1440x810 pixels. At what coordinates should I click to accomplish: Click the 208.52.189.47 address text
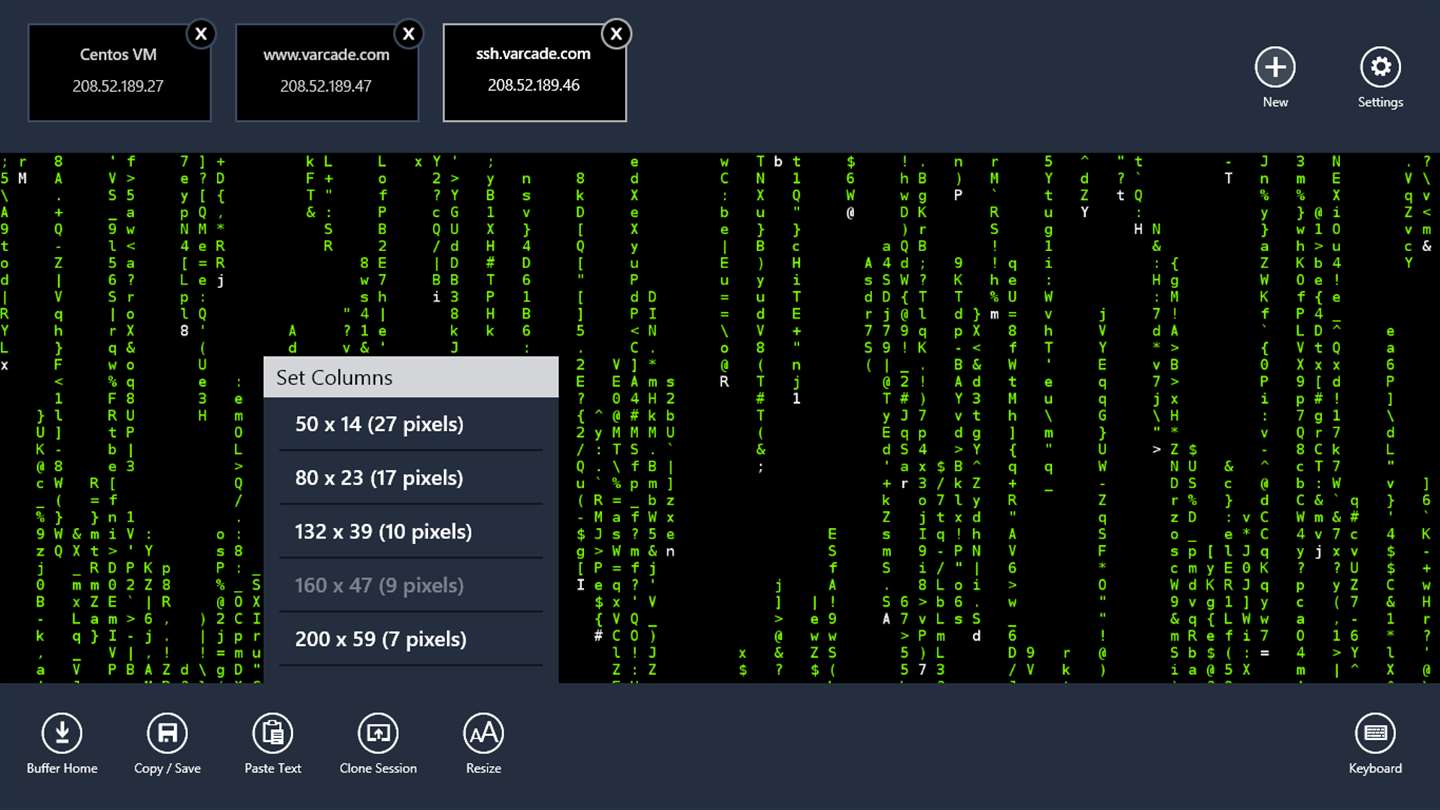click(x=326, y=86)
